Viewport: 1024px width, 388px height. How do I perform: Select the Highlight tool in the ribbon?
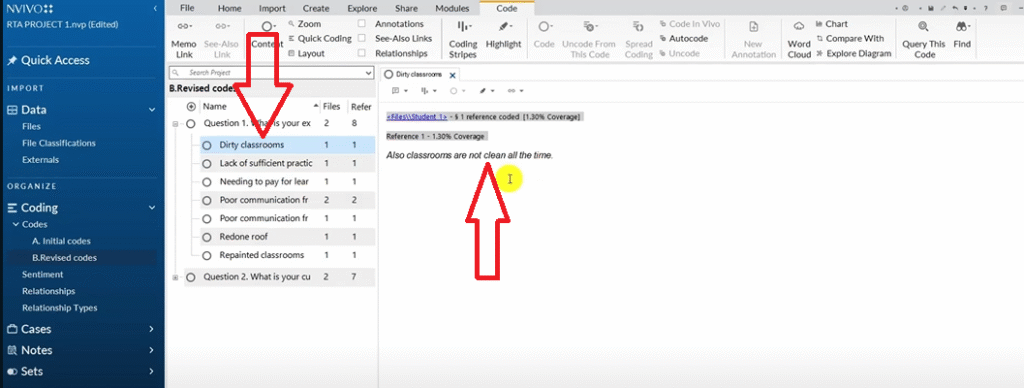click(503, 35)
